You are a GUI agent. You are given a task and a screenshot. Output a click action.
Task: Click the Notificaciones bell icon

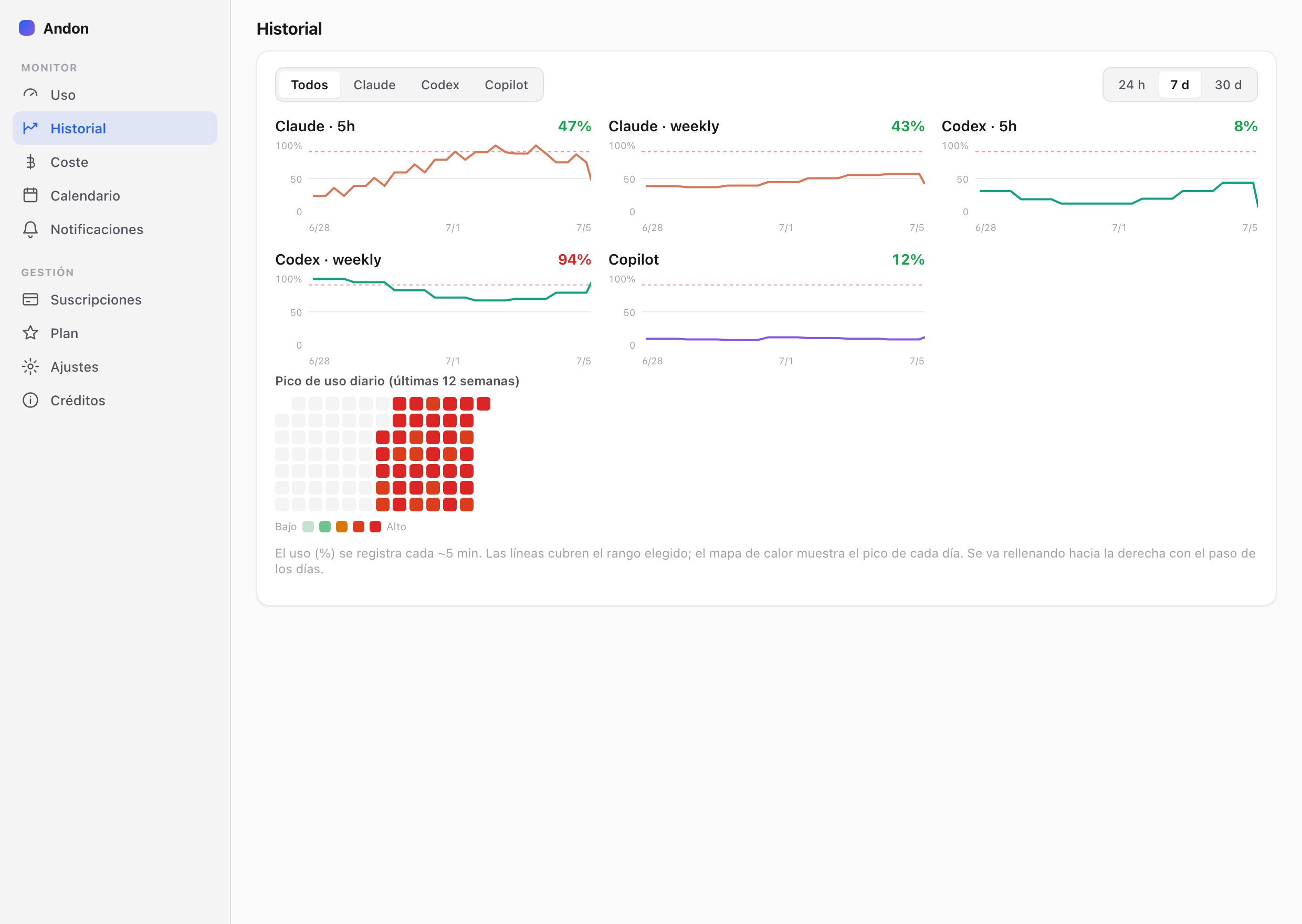(30, 229)
